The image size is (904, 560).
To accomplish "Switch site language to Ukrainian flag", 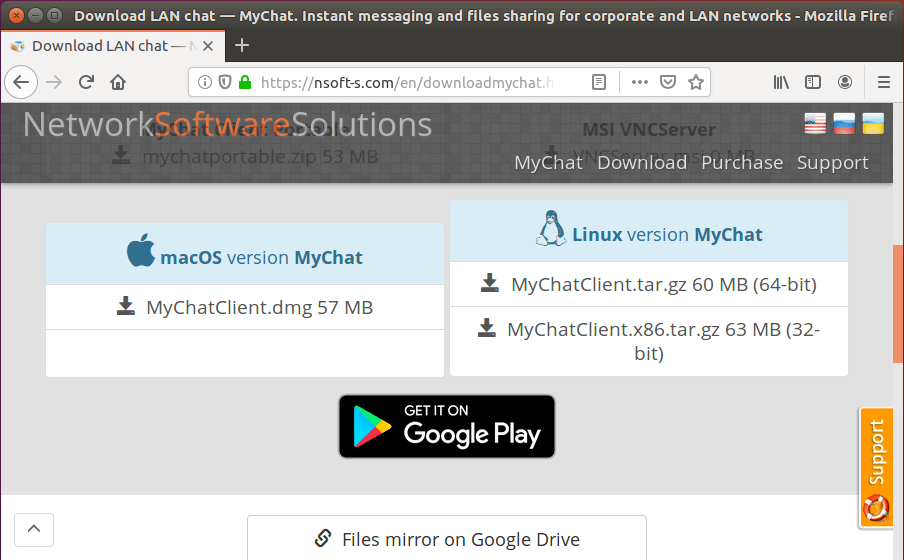I will click(873, 124).
